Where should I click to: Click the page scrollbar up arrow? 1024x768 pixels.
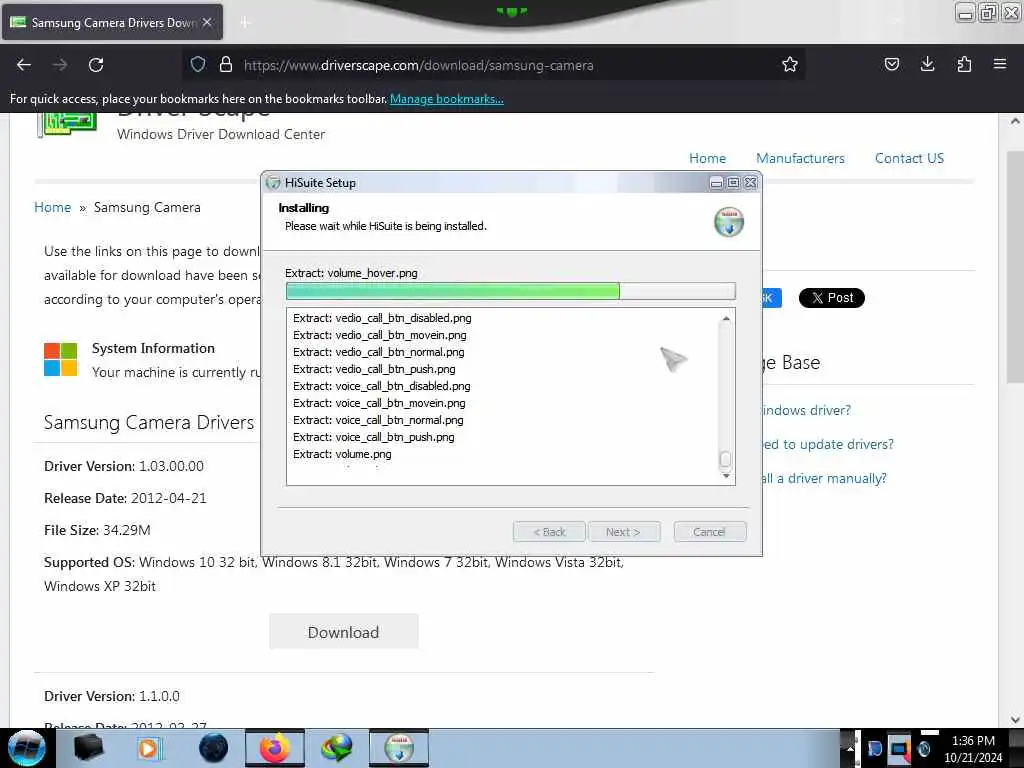1015,121
